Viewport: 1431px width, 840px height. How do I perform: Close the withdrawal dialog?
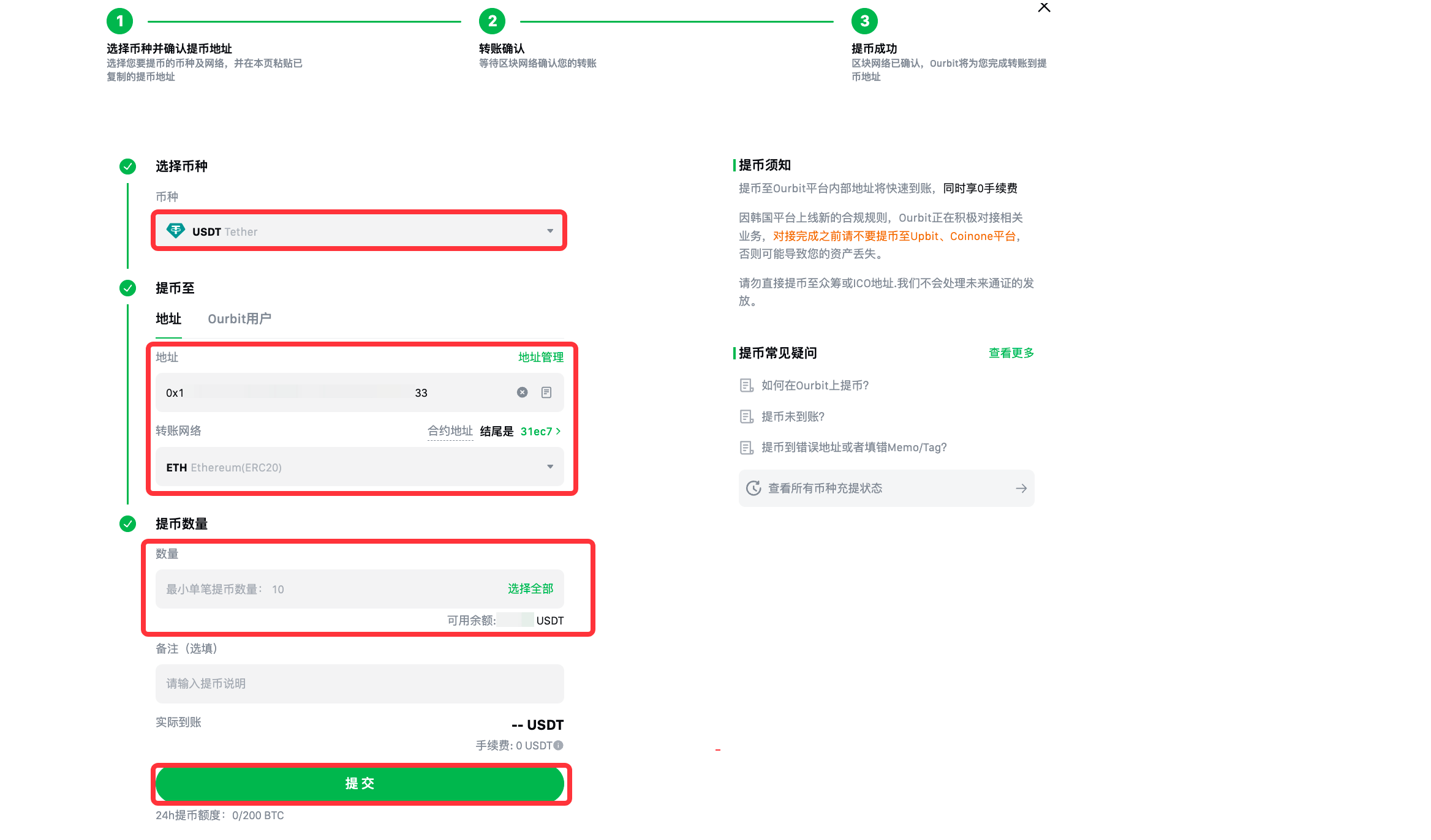(1044, 7)
